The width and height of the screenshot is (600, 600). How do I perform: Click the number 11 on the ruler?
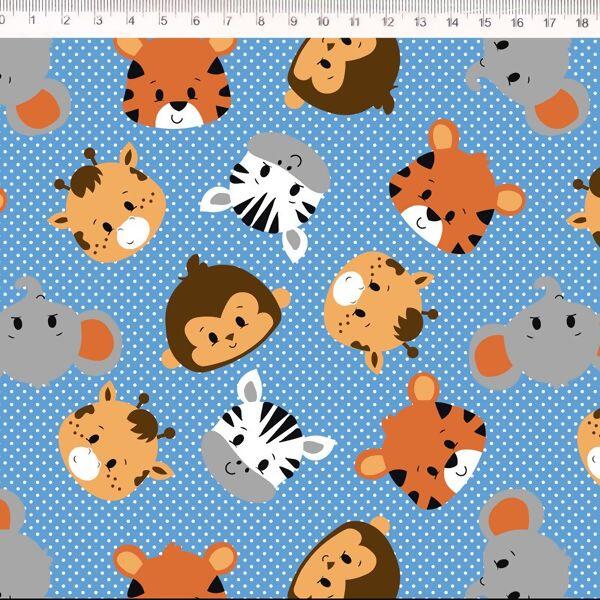click(x=355, y=21)
